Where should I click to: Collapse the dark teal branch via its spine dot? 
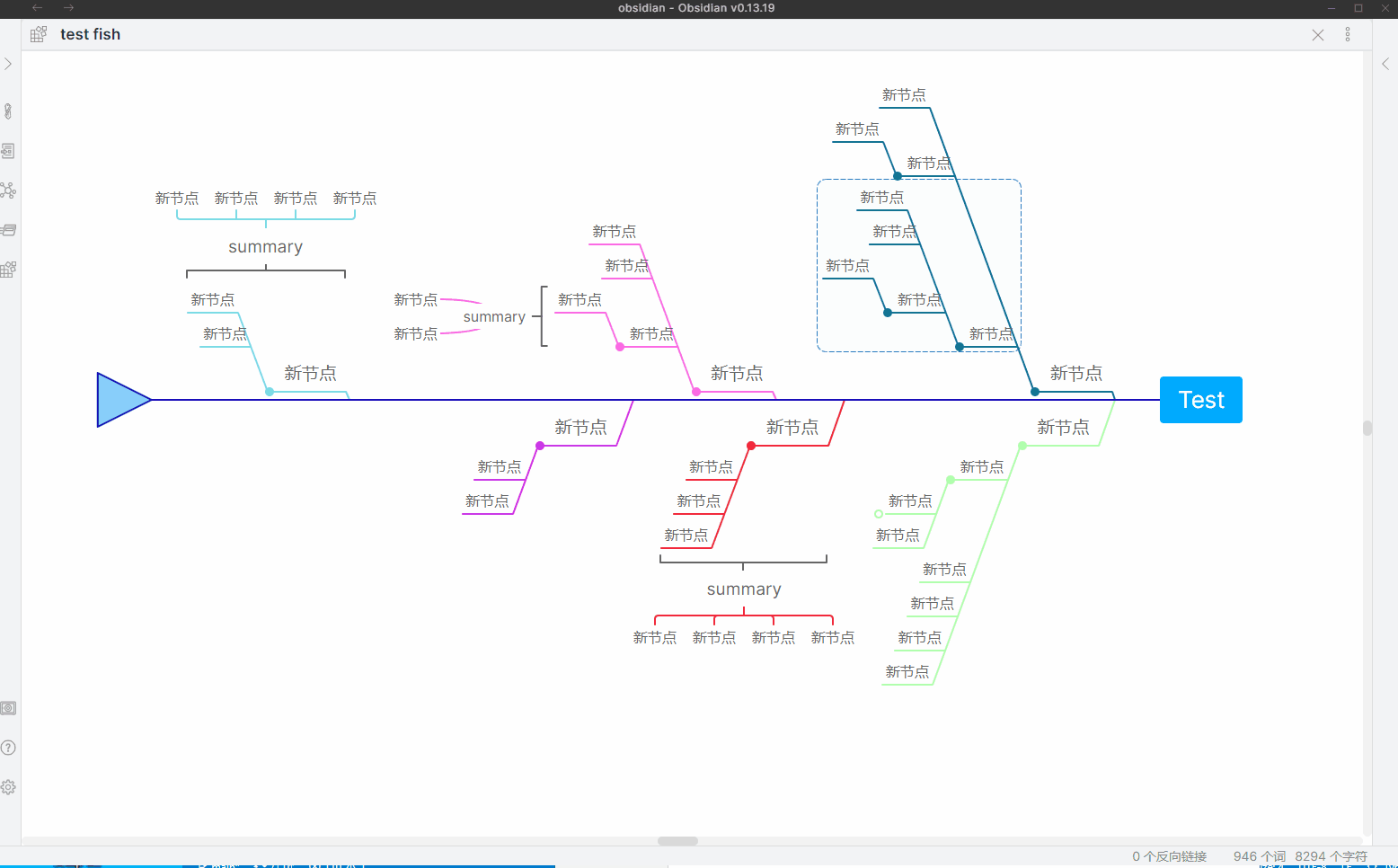(x=1035, y=392)
